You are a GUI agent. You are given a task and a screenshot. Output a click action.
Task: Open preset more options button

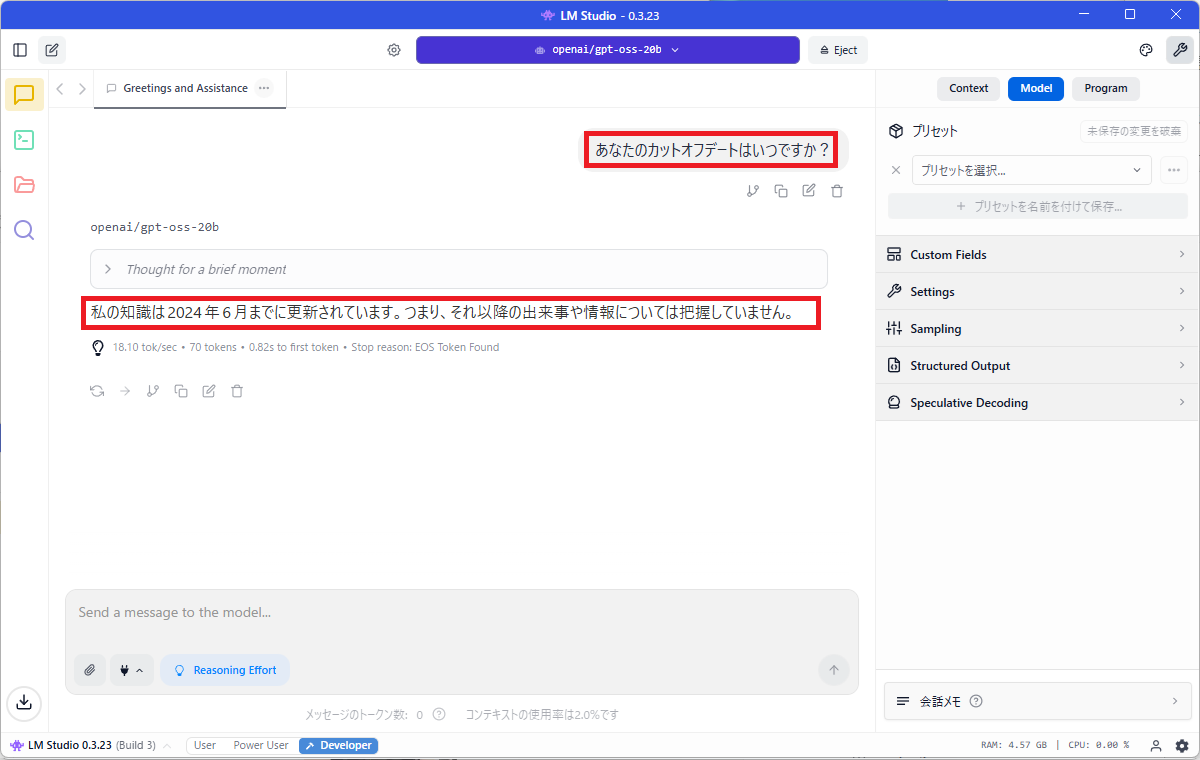coord(1174,170)
